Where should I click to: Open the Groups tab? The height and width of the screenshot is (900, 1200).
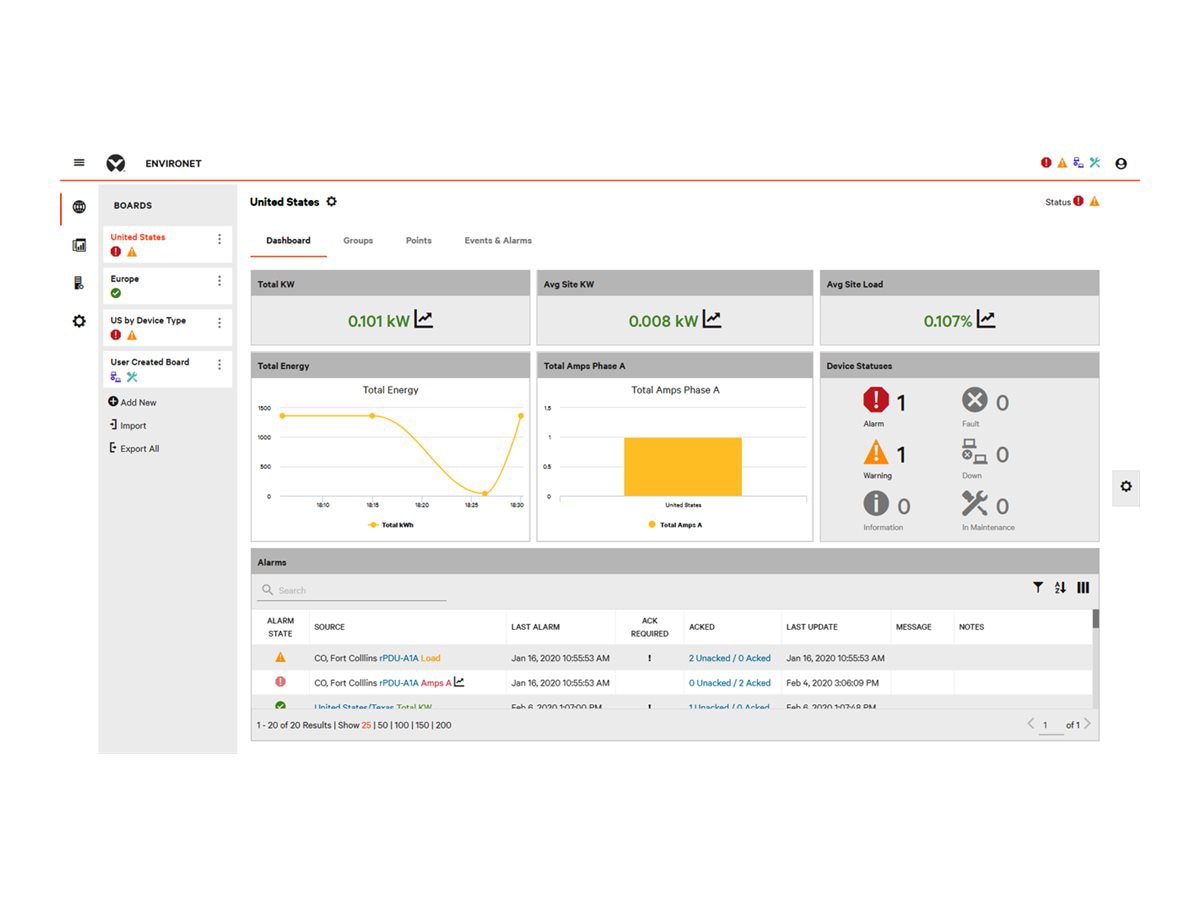click(358, 240)
